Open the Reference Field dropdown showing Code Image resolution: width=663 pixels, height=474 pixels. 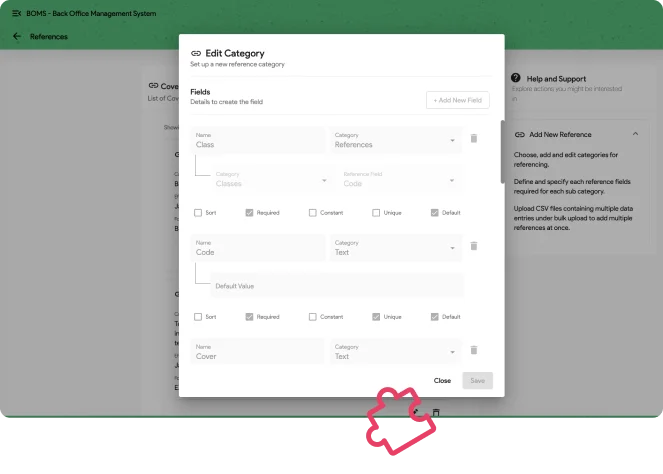coord(400,179)
